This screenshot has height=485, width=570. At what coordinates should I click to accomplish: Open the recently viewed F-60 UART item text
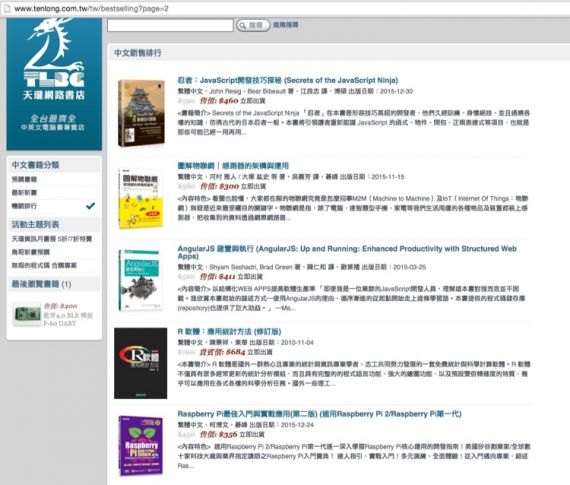pos(68,319)
